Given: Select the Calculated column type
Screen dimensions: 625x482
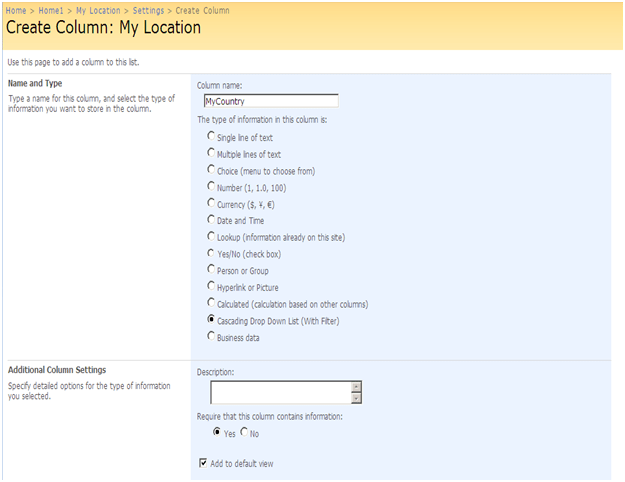Looking at the screenshot, I should [x=210, y=303].
